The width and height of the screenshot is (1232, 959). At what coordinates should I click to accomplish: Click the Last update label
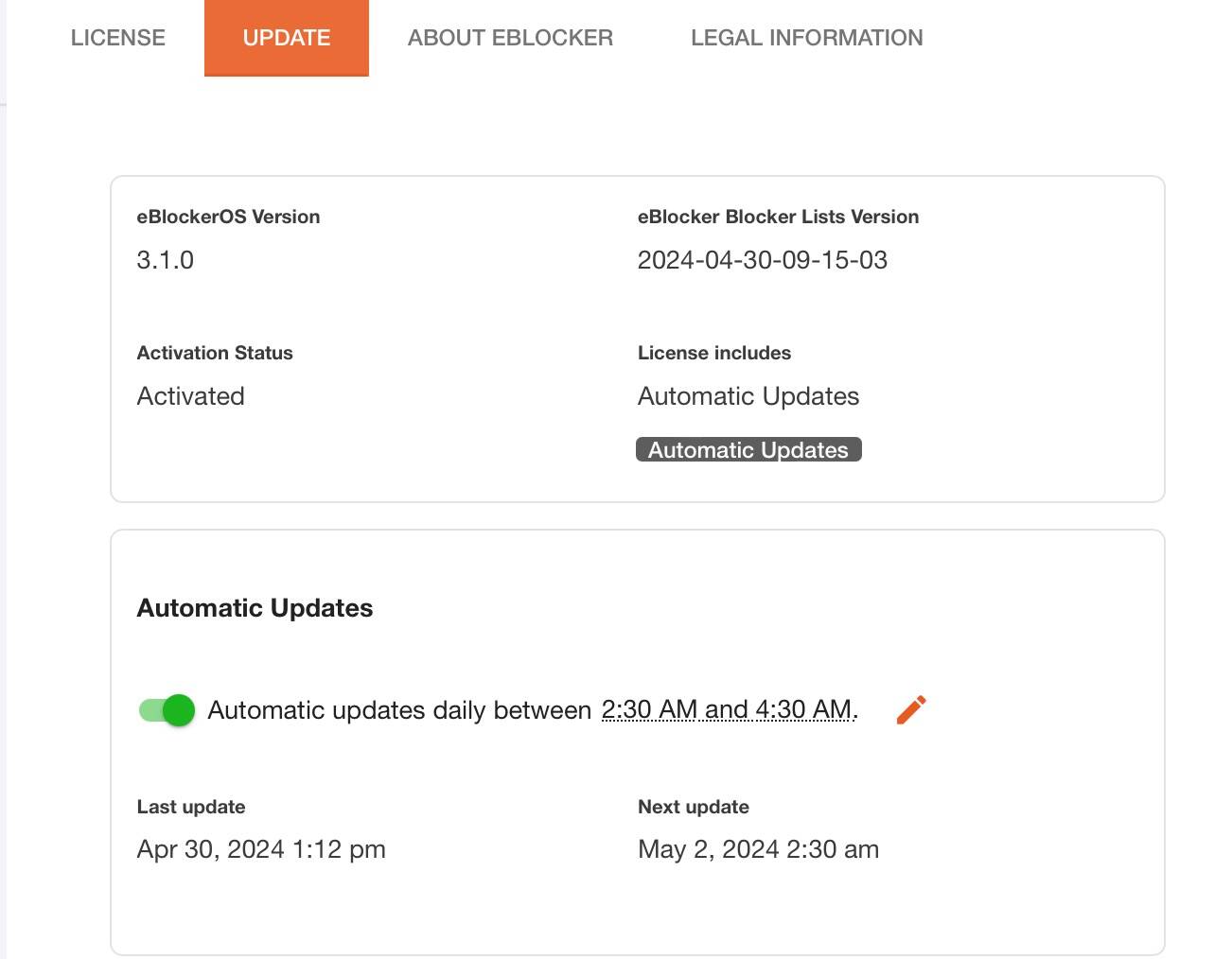191,807
